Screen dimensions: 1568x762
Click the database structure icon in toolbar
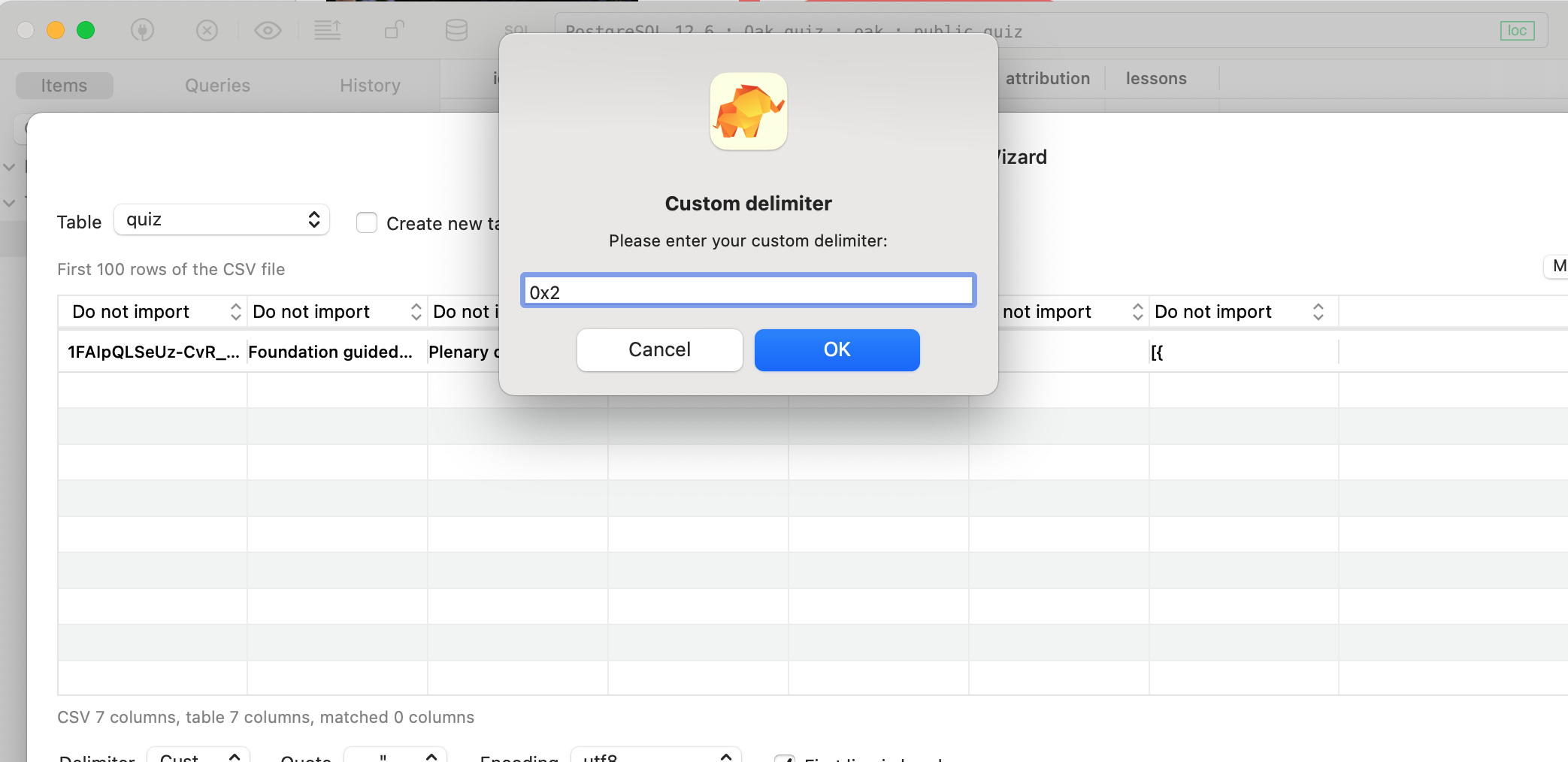pyautogui.click(x=456, y=30)
